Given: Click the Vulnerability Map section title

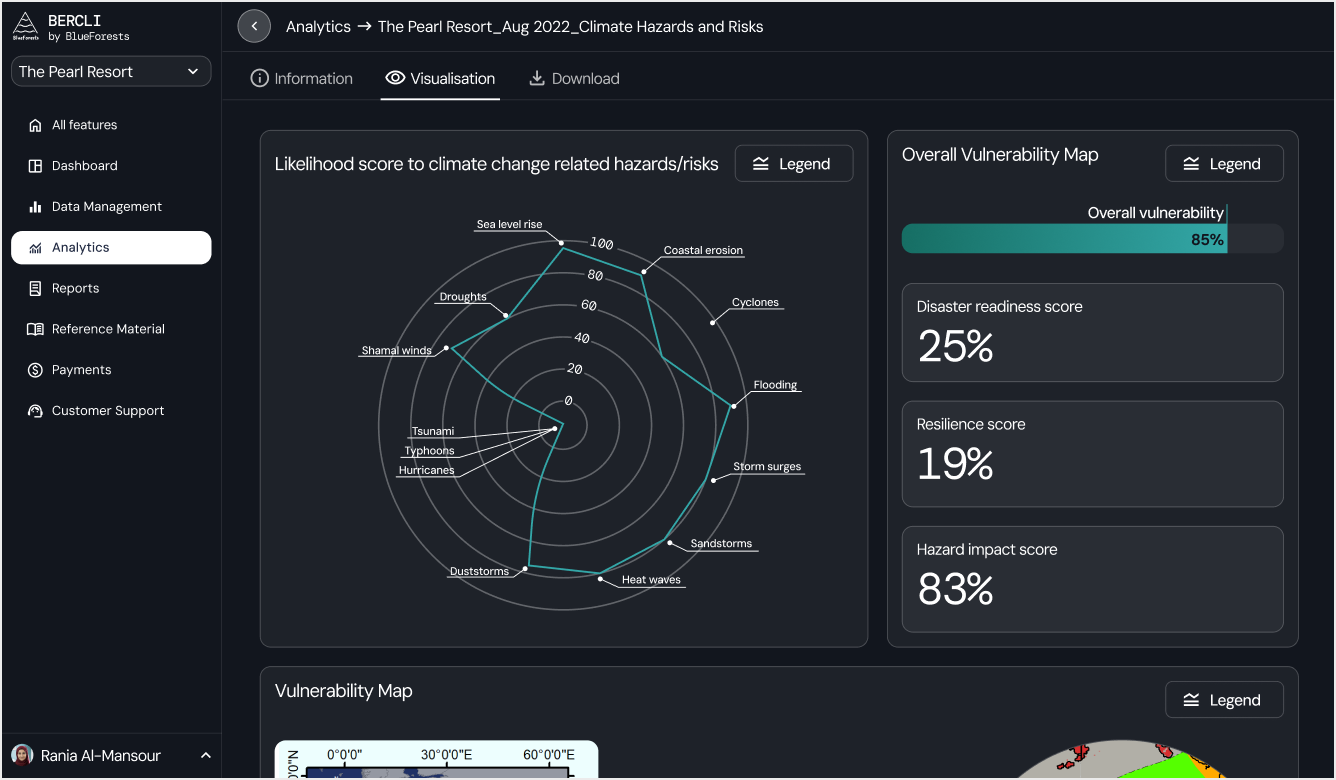Looking at the screenshot, I should 343,691.
